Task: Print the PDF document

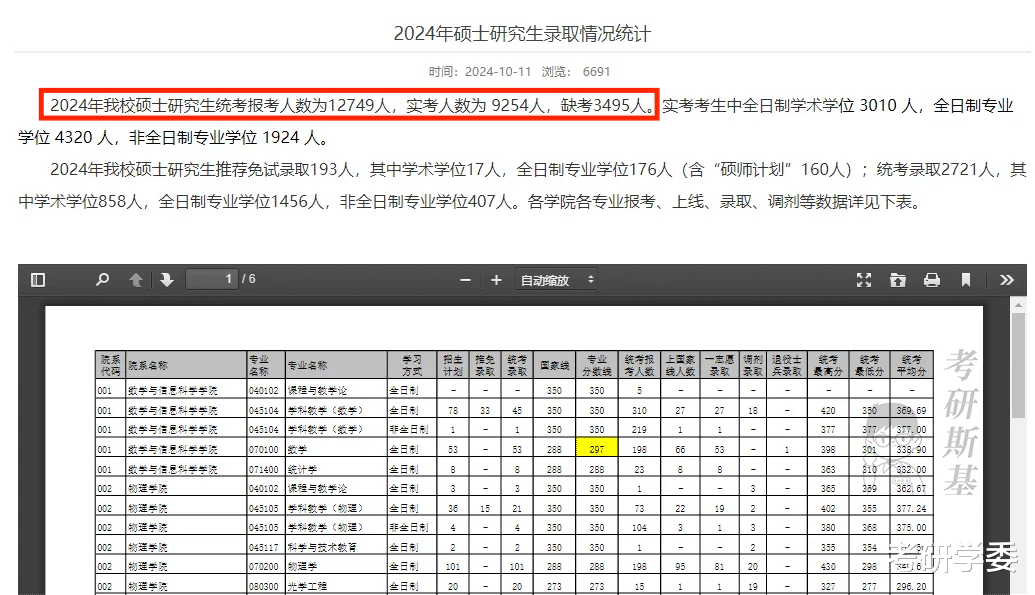Action: coord(932,280)
